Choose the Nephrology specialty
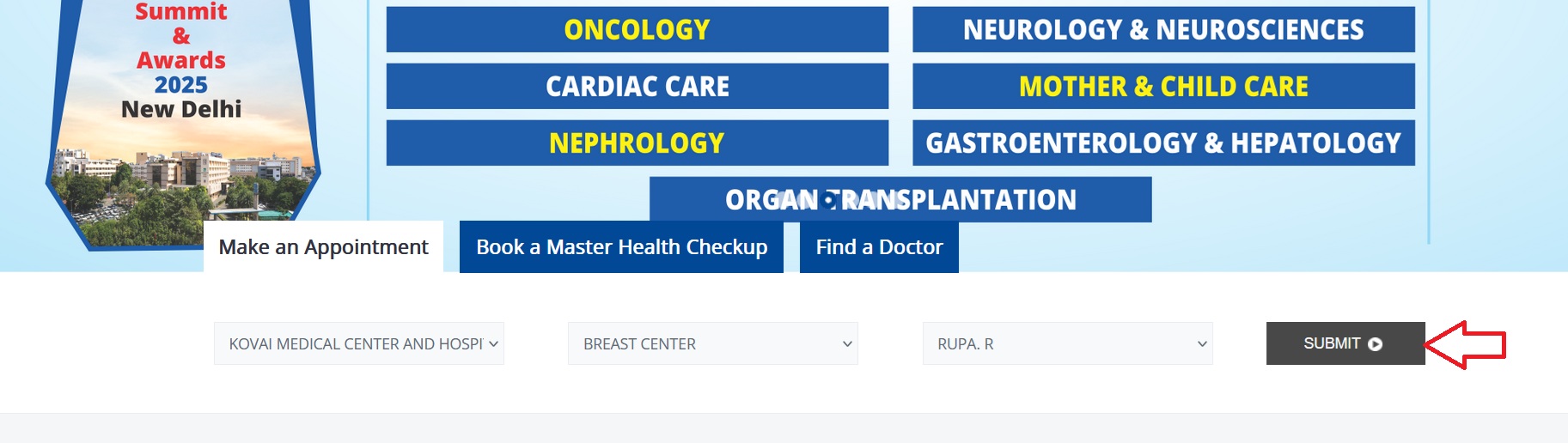 click(x=637, y=143)
